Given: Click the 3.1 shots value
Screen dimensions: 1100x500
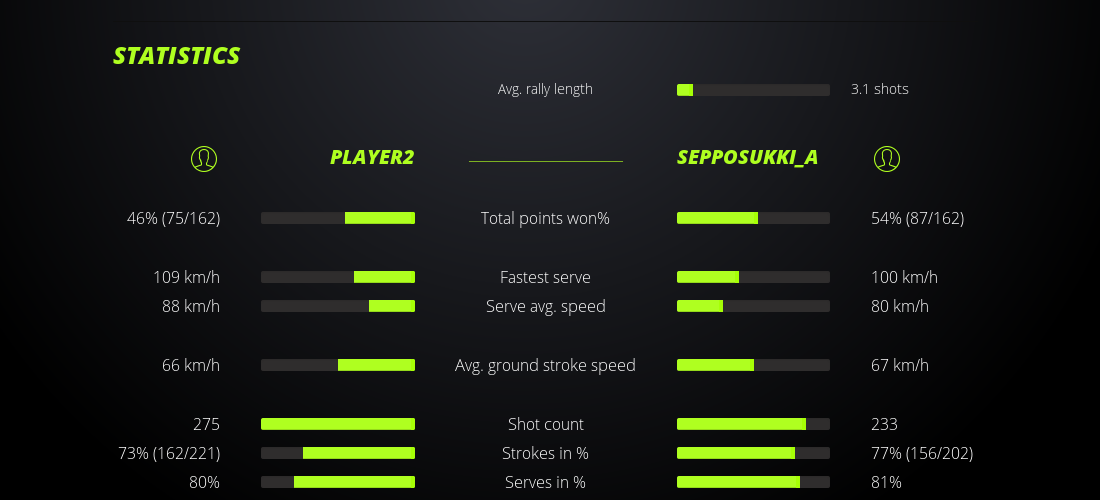Looking at the screenshot, I should point(880,89).
